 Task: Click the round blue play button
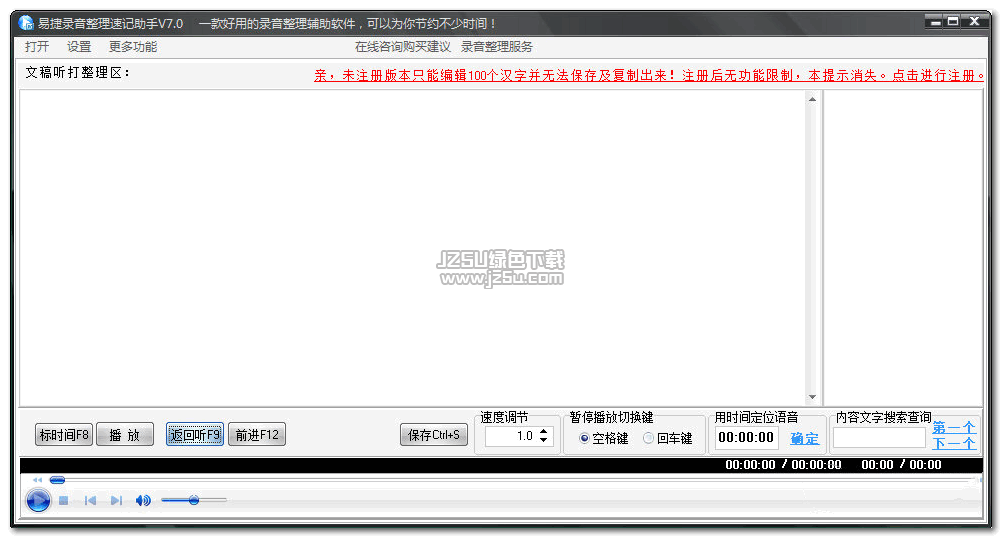pos(38,500)
